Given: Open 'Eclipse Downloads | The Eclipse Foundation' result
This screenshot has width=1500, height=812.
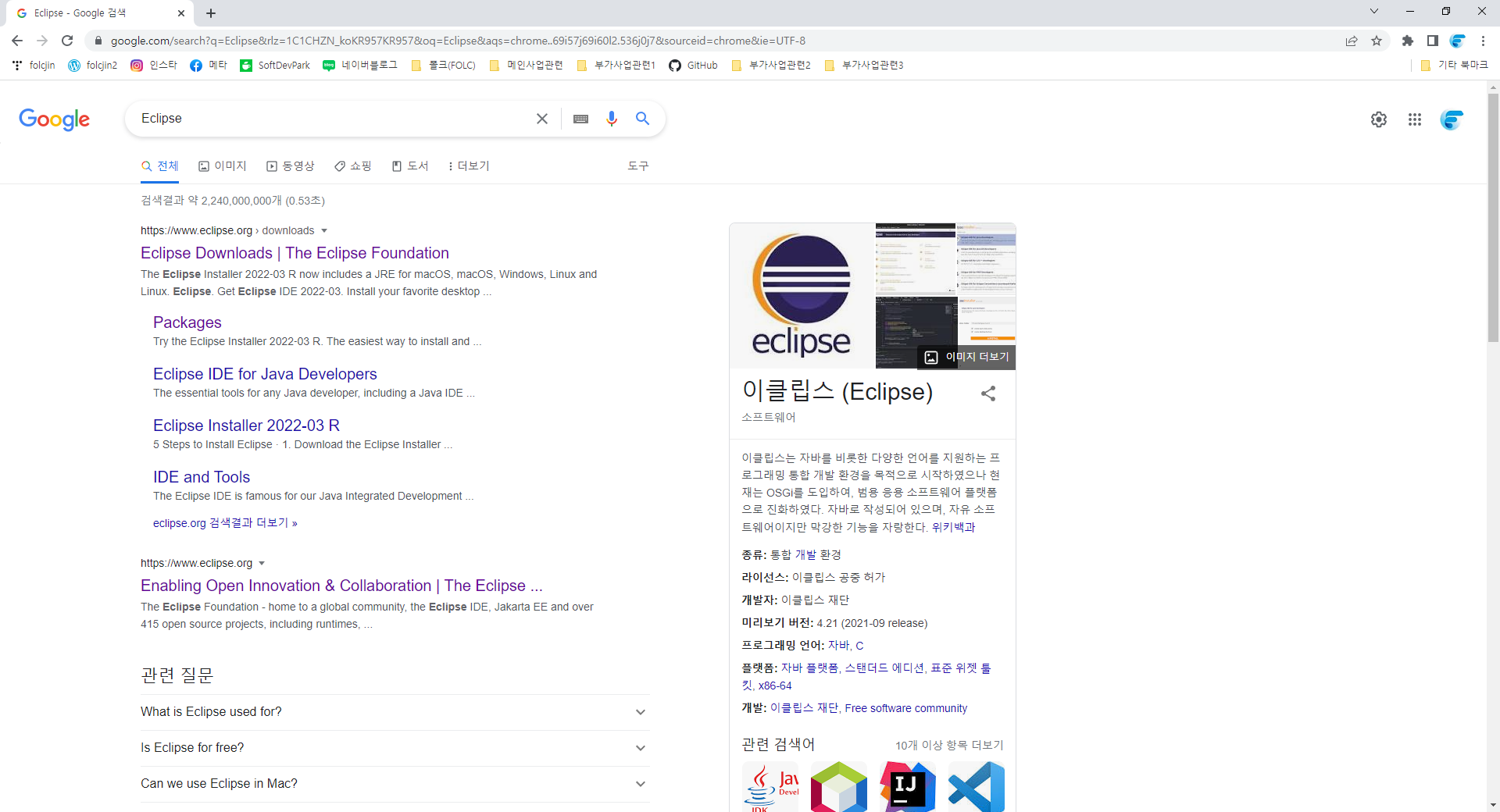Looking at the screenshot, I should coord(295,253).
